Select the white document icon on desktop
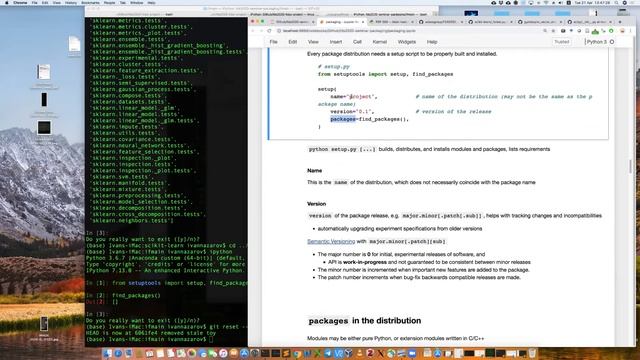Image resolution: width=640 pixels, height=360 pixels. (74, 44)
